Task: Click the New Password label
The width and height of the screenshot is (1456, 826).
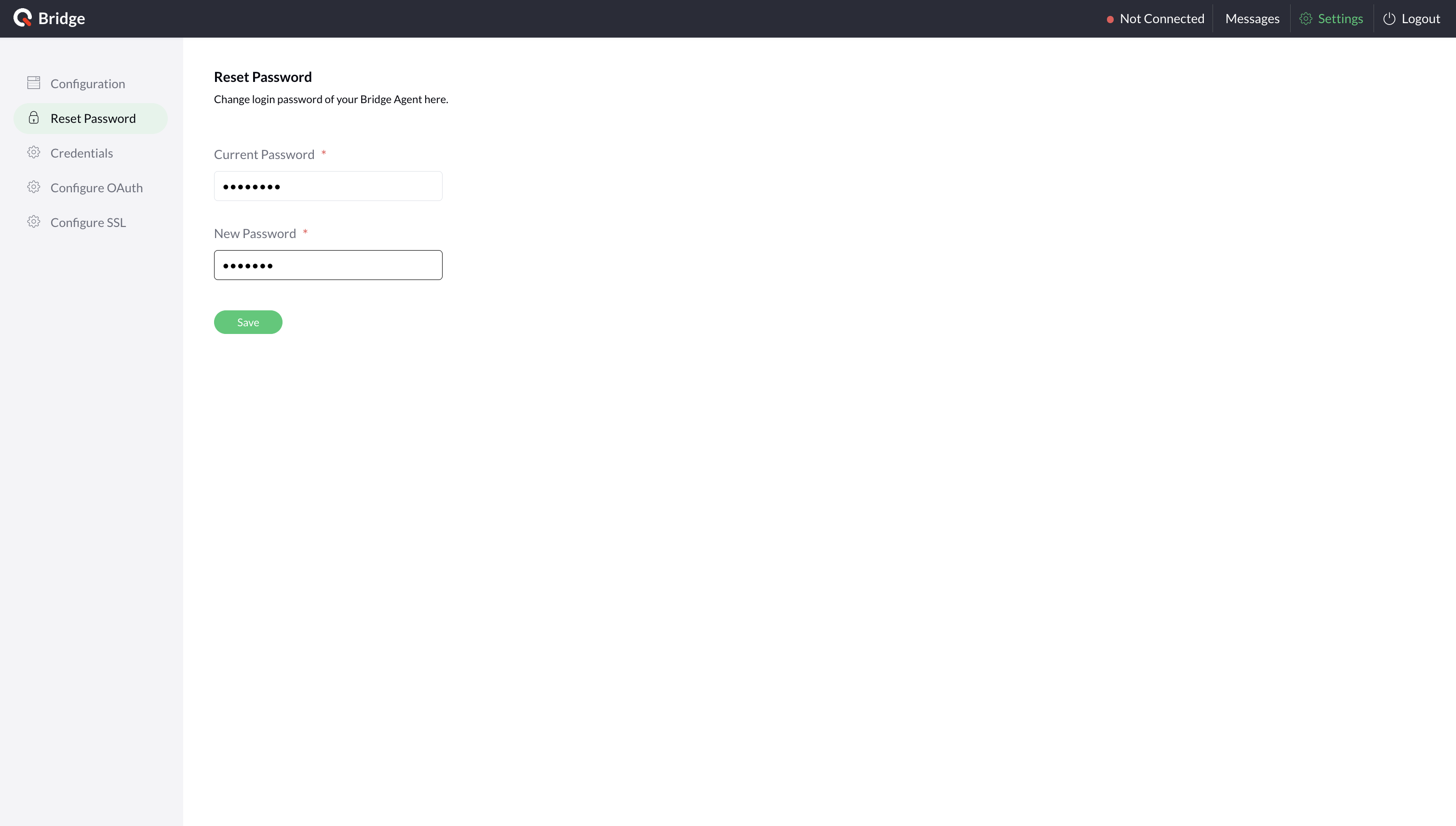Action: pos(255,233)
